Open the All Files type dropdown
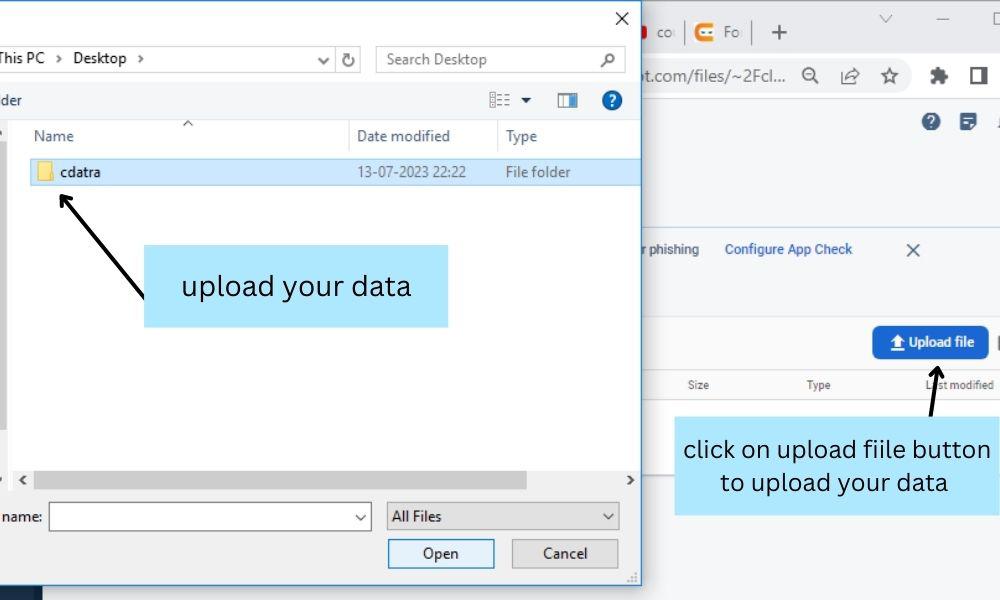Viewport: 1000px width, 600px height. (x=503, y=516)
